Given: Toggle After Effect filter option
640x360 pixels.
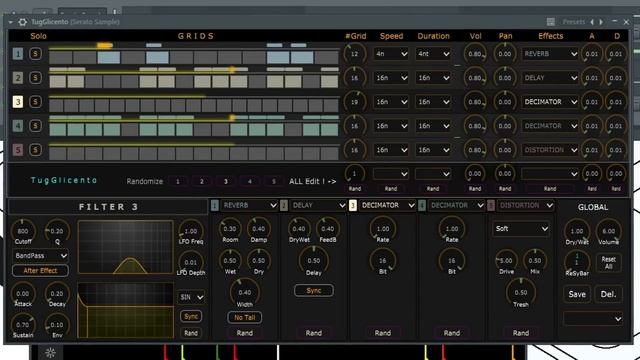Looking at the screenshot, I should [40, 271].
